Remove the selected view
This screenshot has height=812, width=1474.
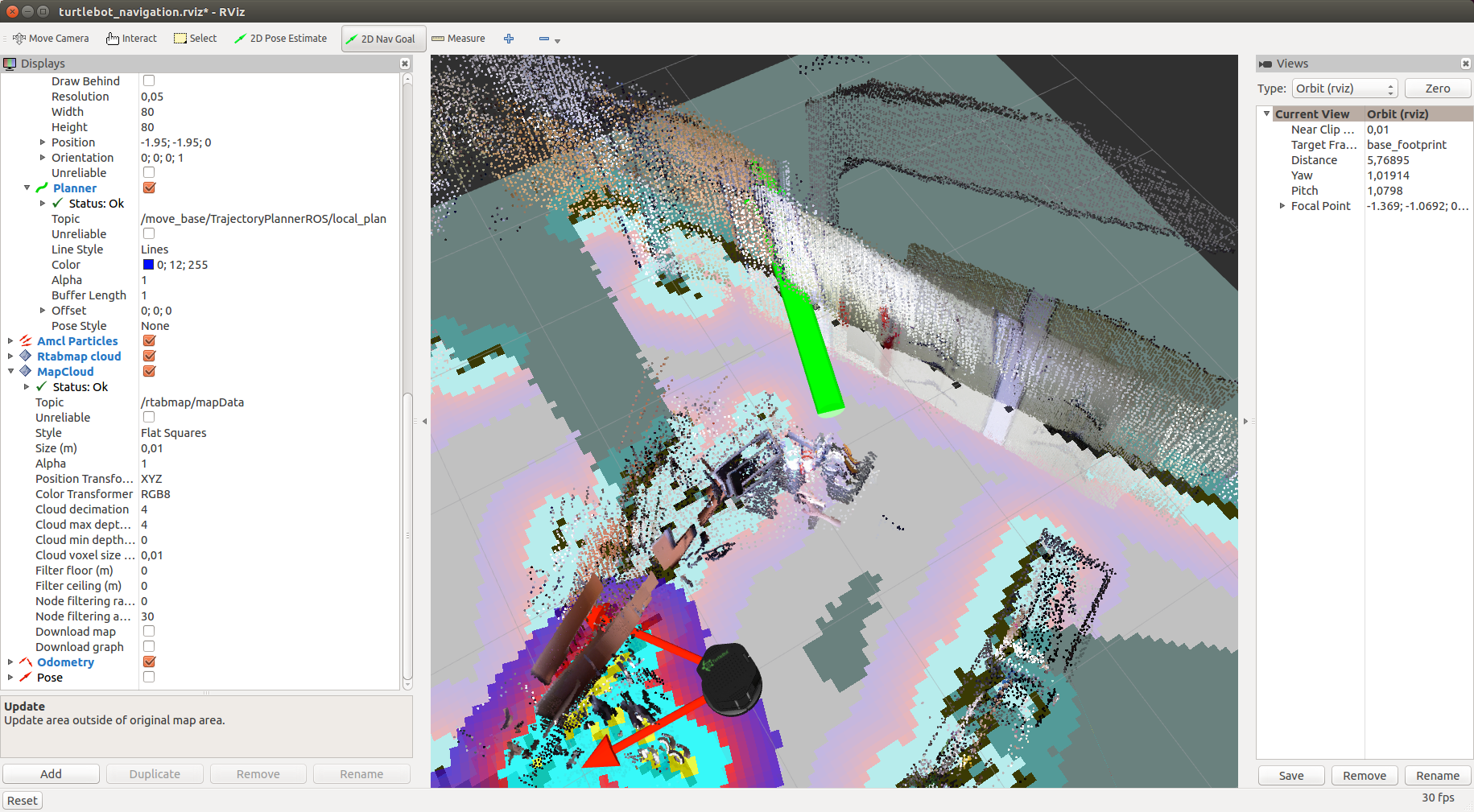point(1365,776)
